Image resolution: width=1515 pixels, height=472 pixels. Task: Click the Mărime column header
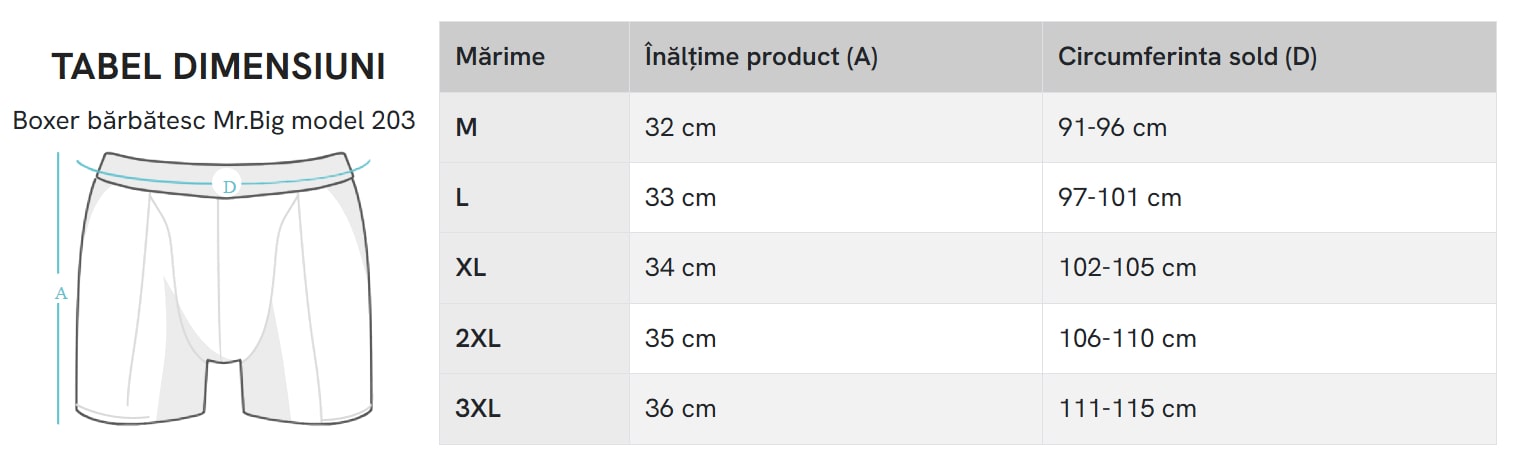(500, 57)
